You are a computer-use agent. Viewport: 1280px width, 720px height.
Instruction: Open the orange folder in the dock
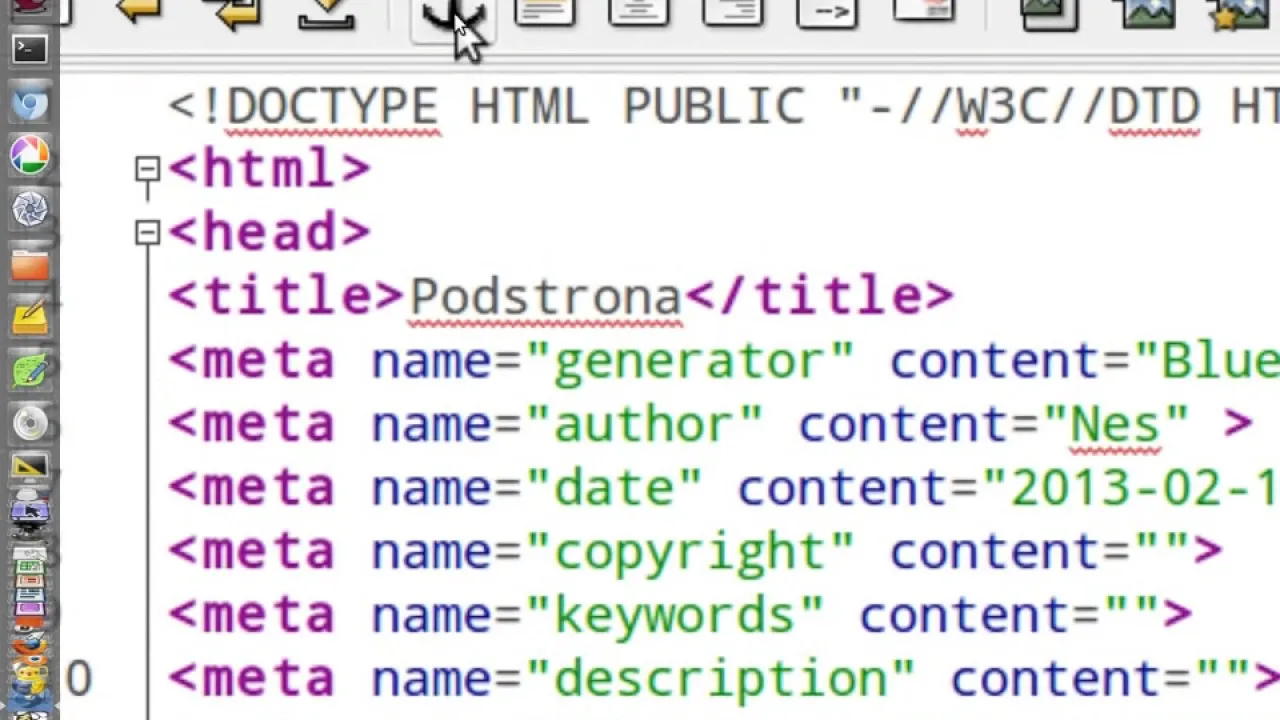(x=29, y=264)
